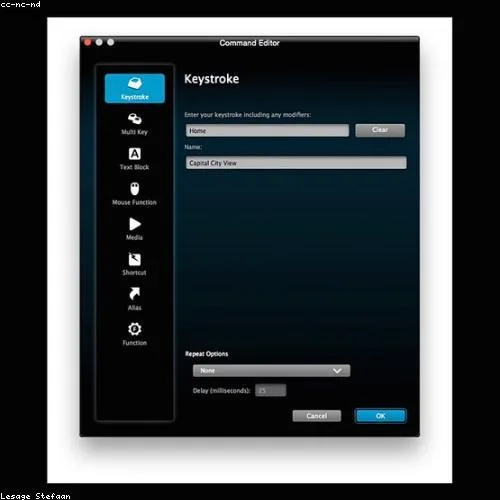500x500 pixels.
Task: Open the Function gear icon
Action: click(135, 329)
